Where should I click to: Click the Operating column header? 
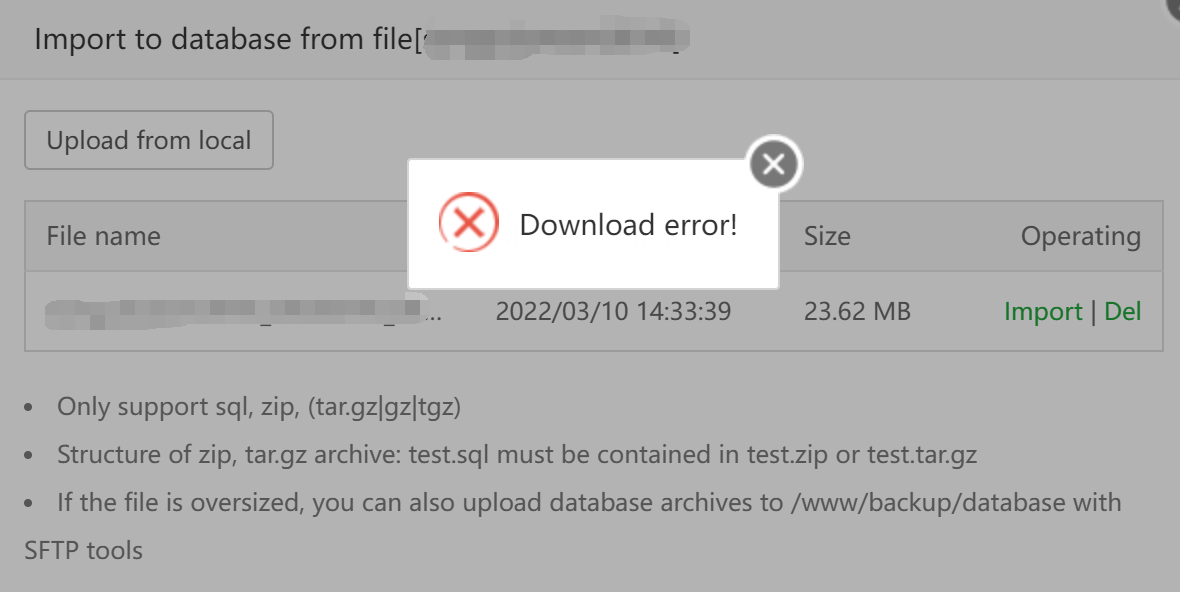(1080, 236)
